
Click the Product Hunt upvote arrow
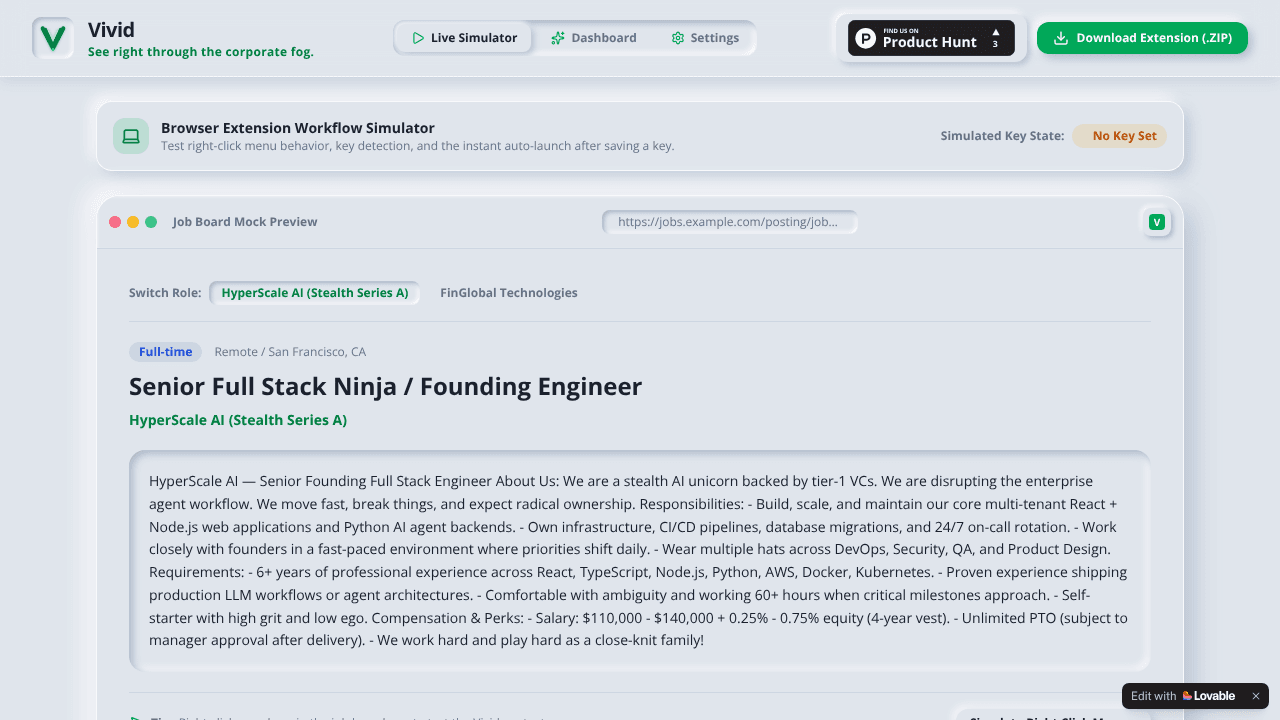(x=995, y=32)
